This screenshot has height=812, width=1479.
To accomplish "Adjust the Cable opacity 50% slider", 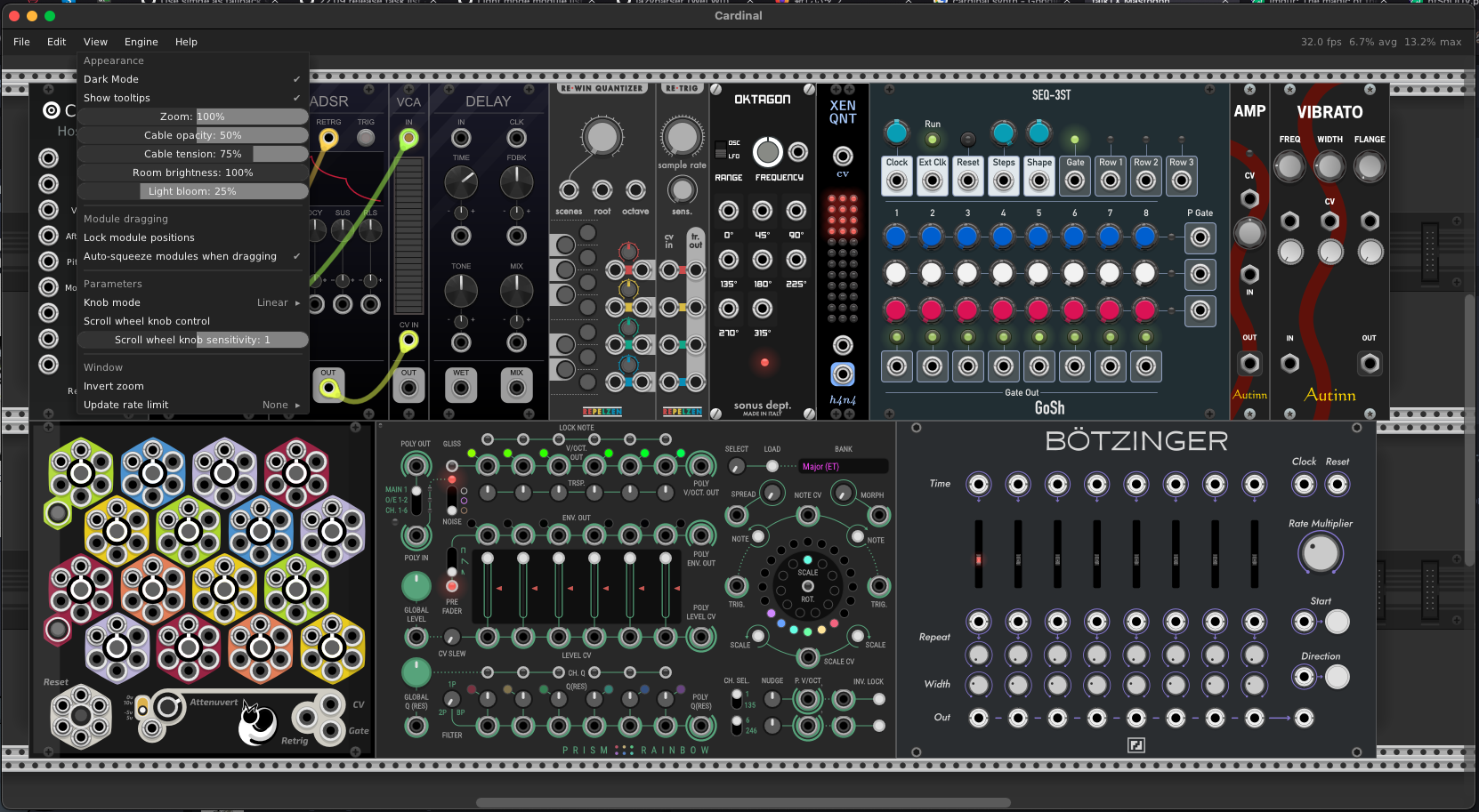I will [x=192, y=135].
